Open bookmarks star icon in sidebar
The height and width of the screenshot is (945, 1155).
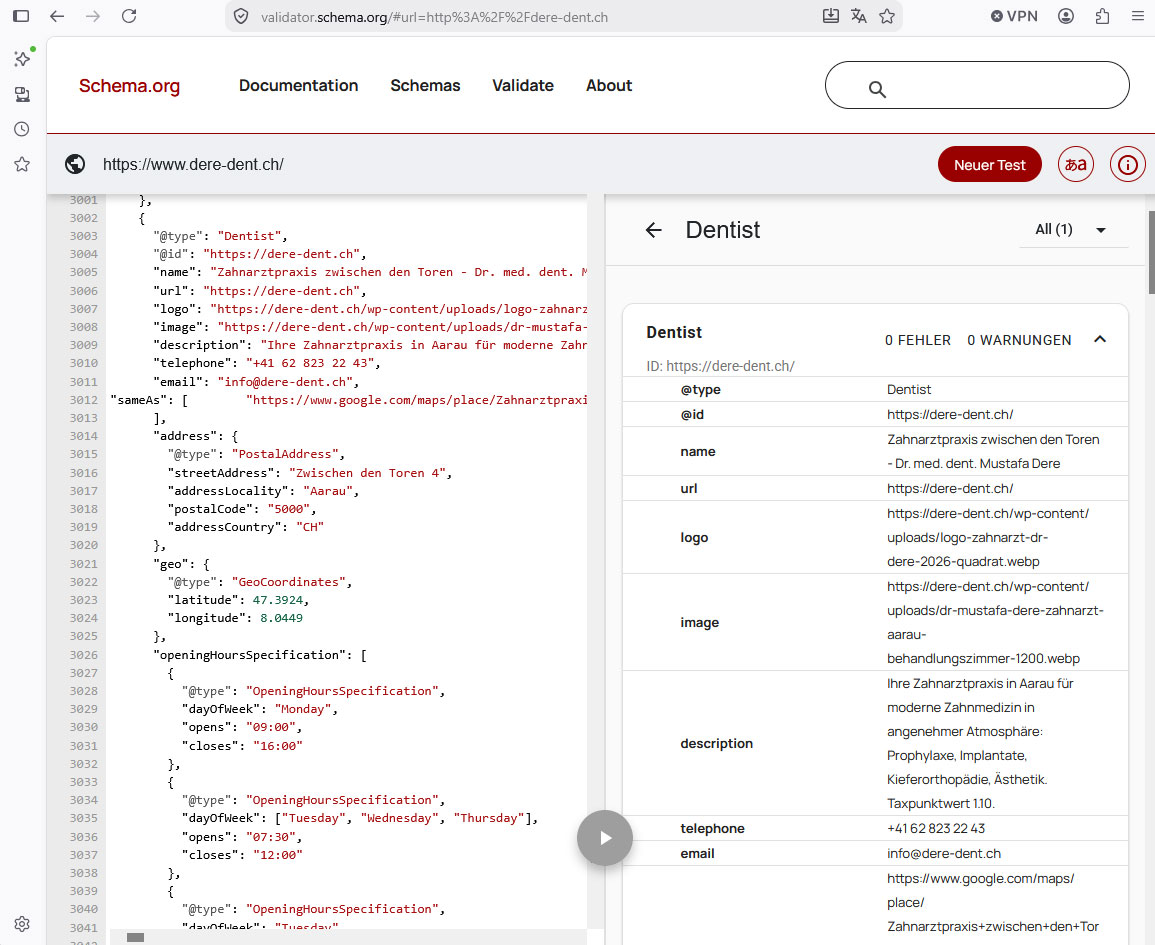click(22, 164)
